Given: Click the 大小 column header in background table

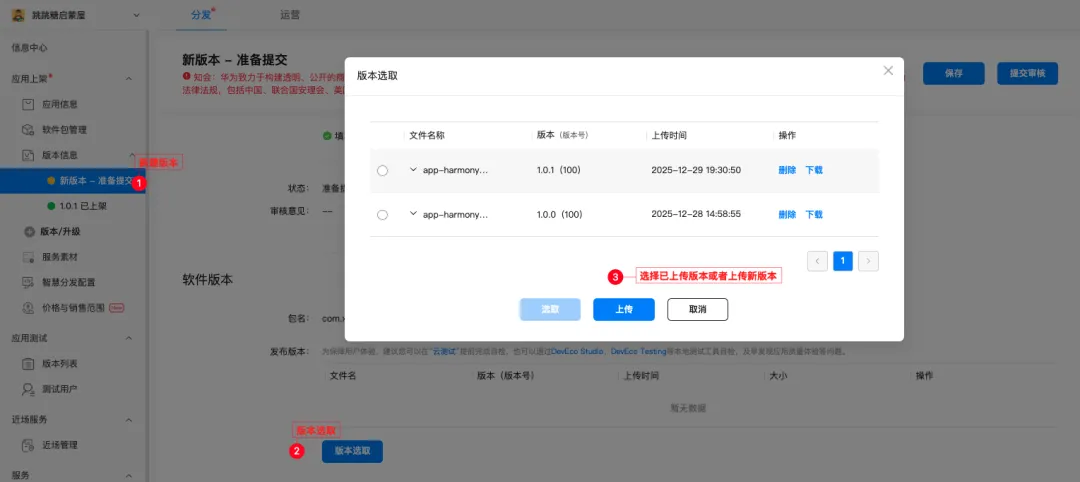Looking at the screenshot, I should click(x=776, y=376).
